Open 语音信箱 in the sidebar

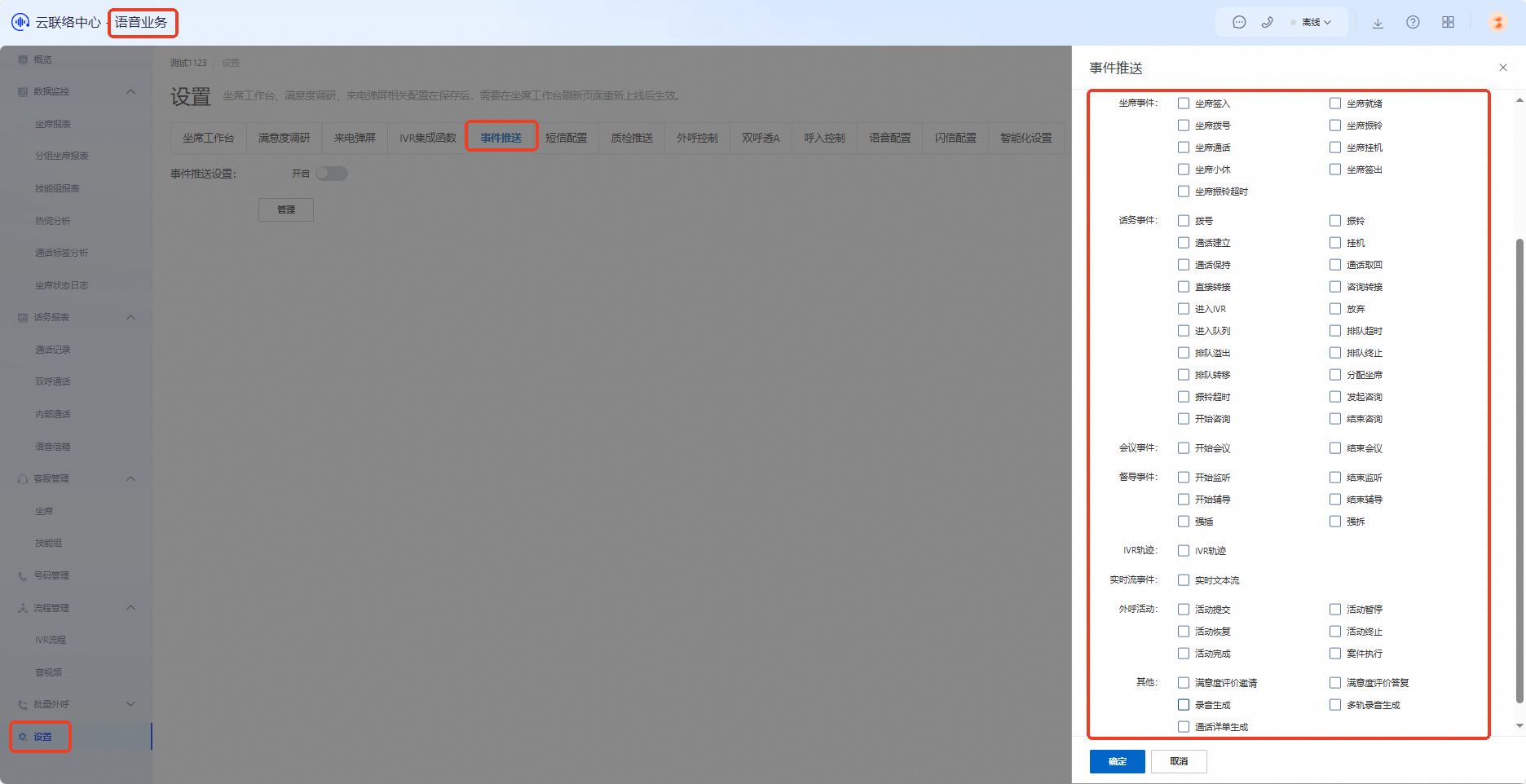coord(53,447)
